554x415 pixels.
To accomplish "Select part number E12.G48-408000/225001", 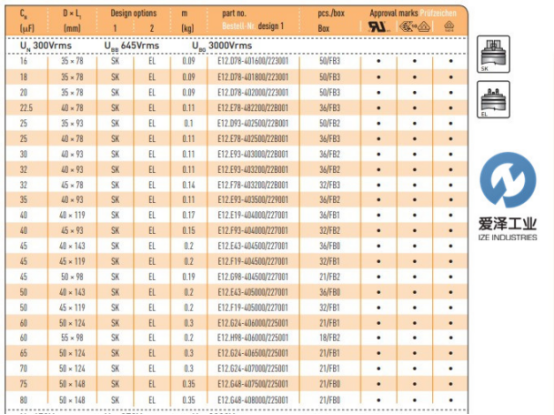I will [x=253, y=400].
